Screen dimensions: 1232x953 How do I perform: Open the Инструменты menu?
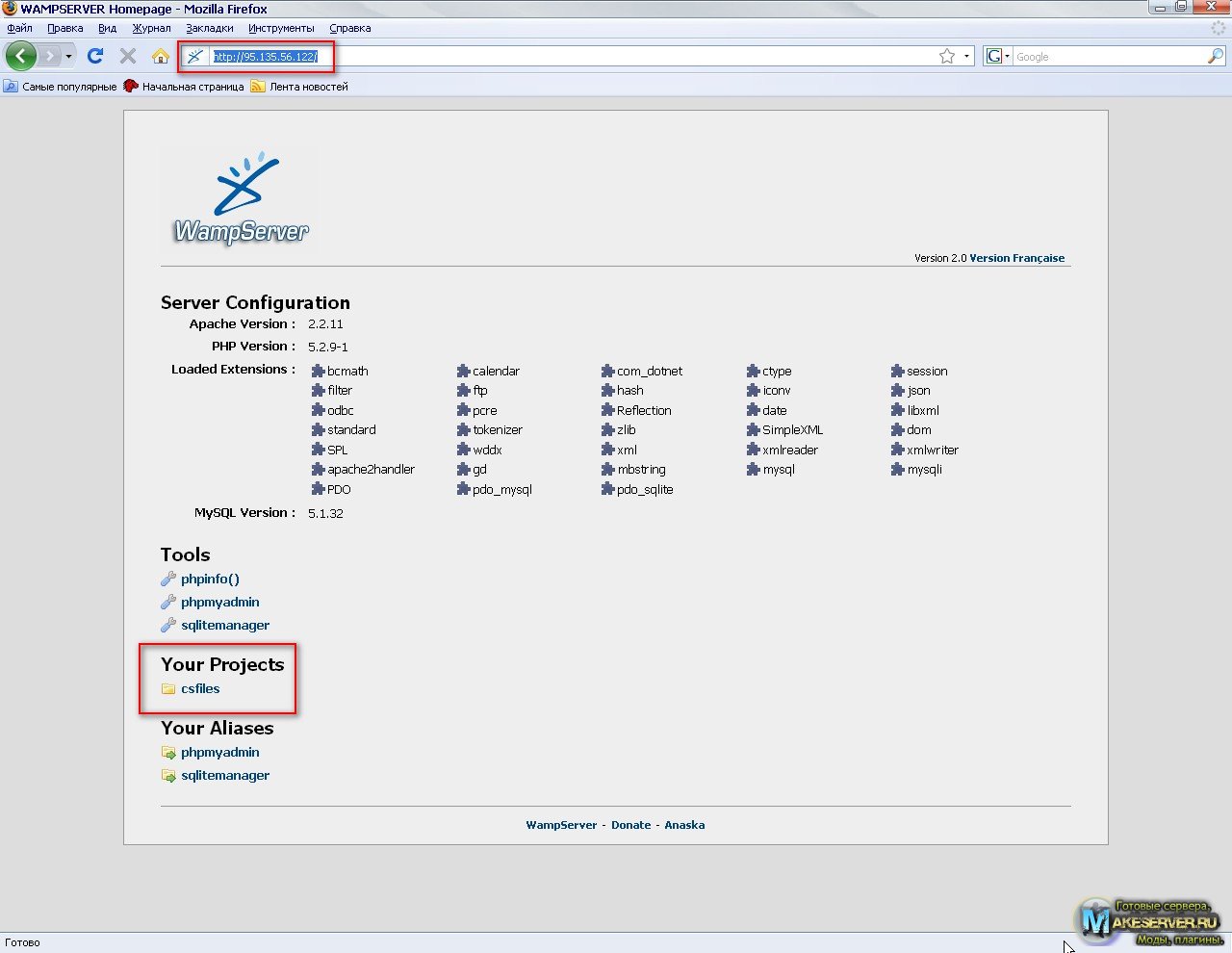[281, 28]
